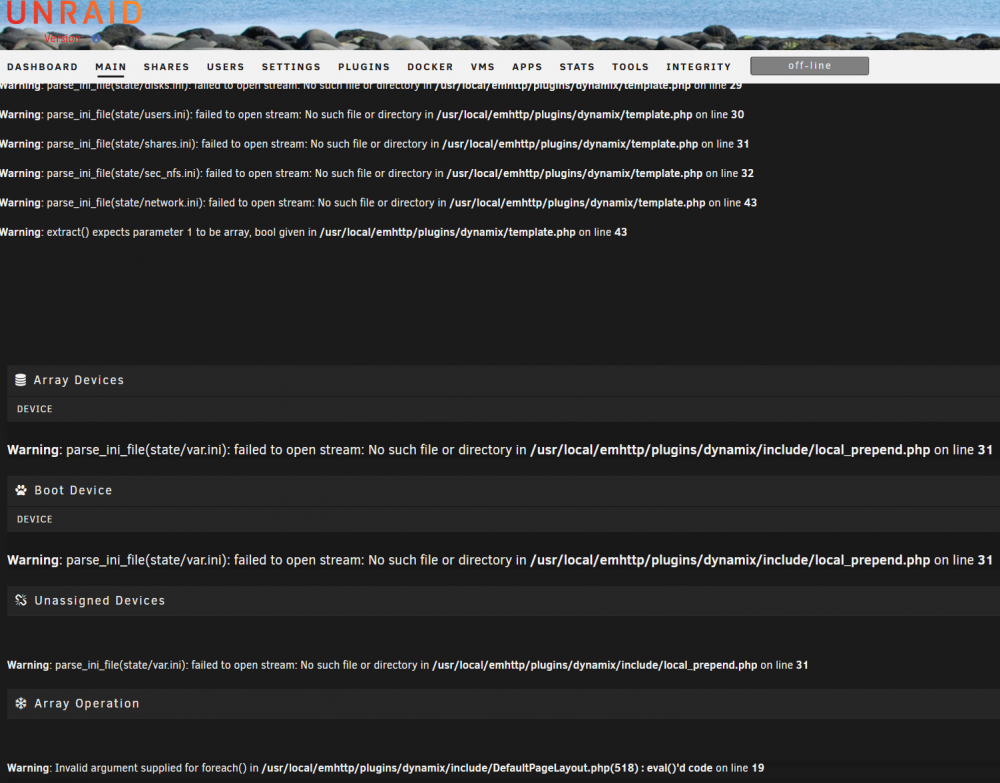The height and width of the screenshot is (783, 1000).
Task: View the Stats tab
Action: (577, 67)
